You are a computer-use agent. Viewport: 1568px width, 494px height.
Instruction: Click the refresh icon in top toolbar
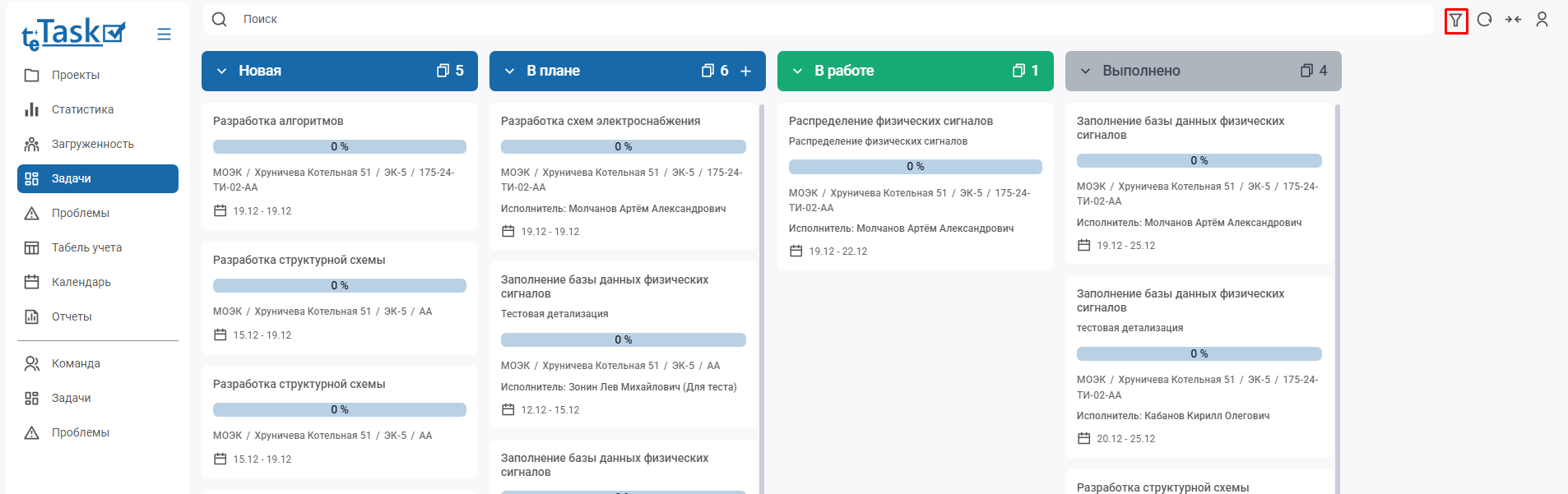coord(1484,20)
